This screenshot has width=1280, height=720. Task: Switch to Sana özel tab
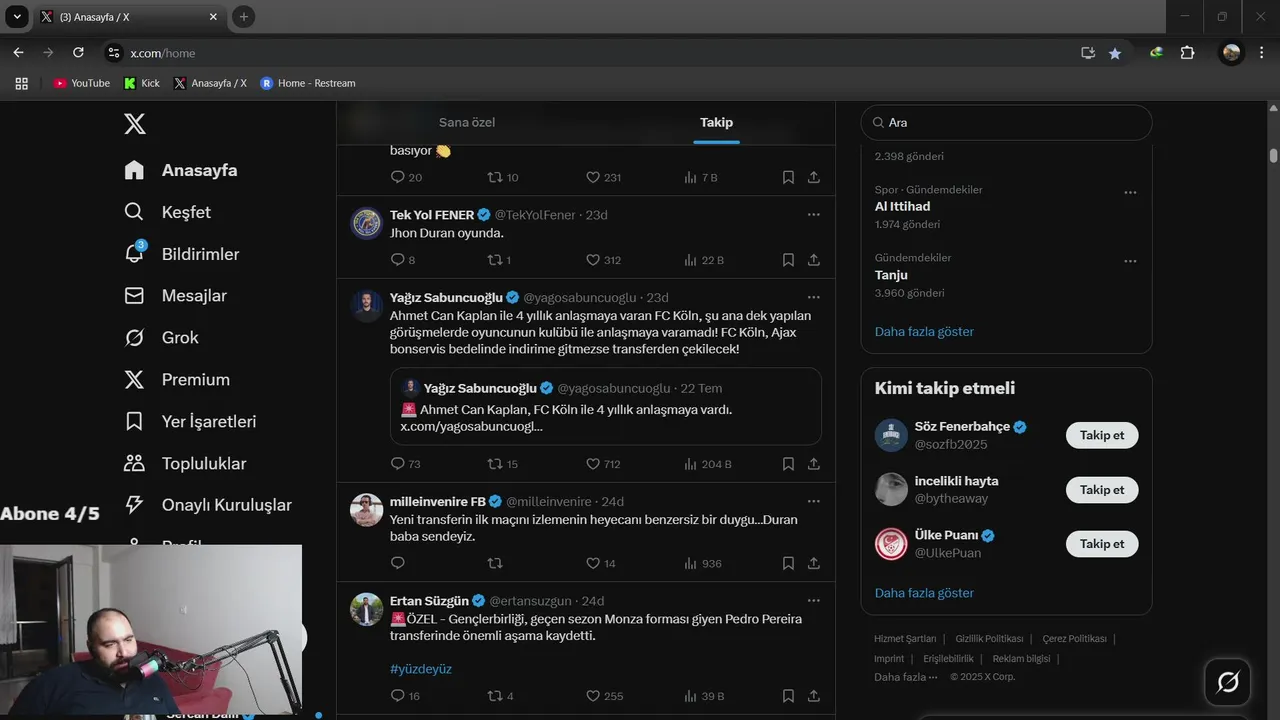tap(467, 122)
